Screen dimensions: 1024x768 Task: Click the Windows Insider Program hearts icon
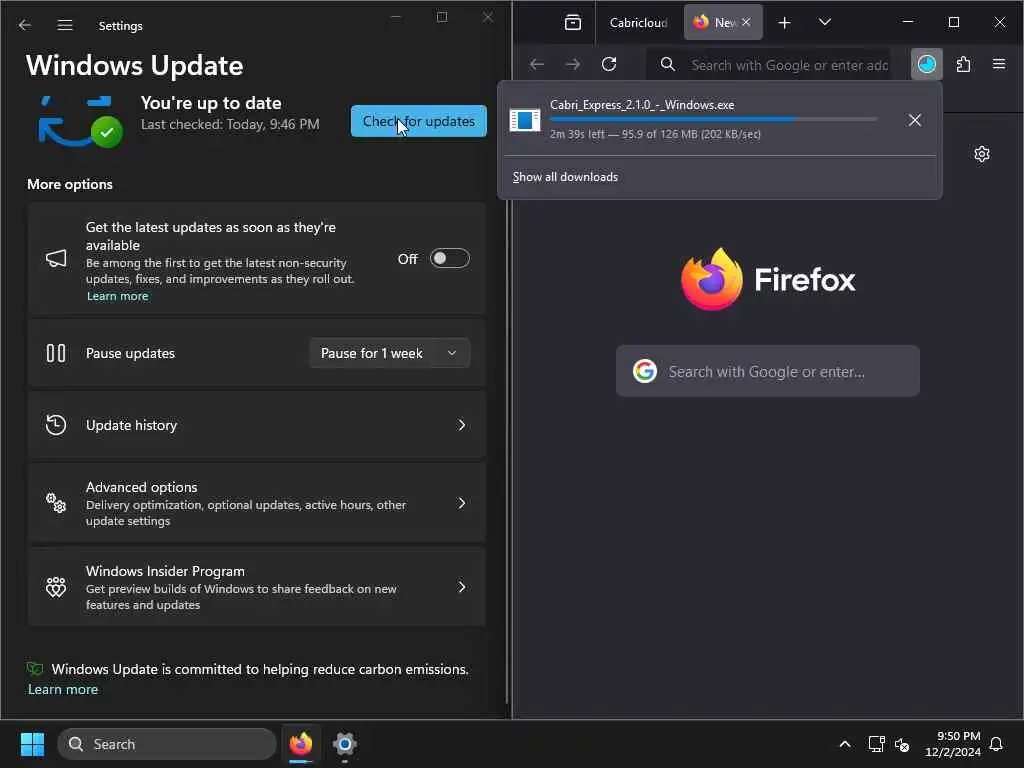click(56, 587)
